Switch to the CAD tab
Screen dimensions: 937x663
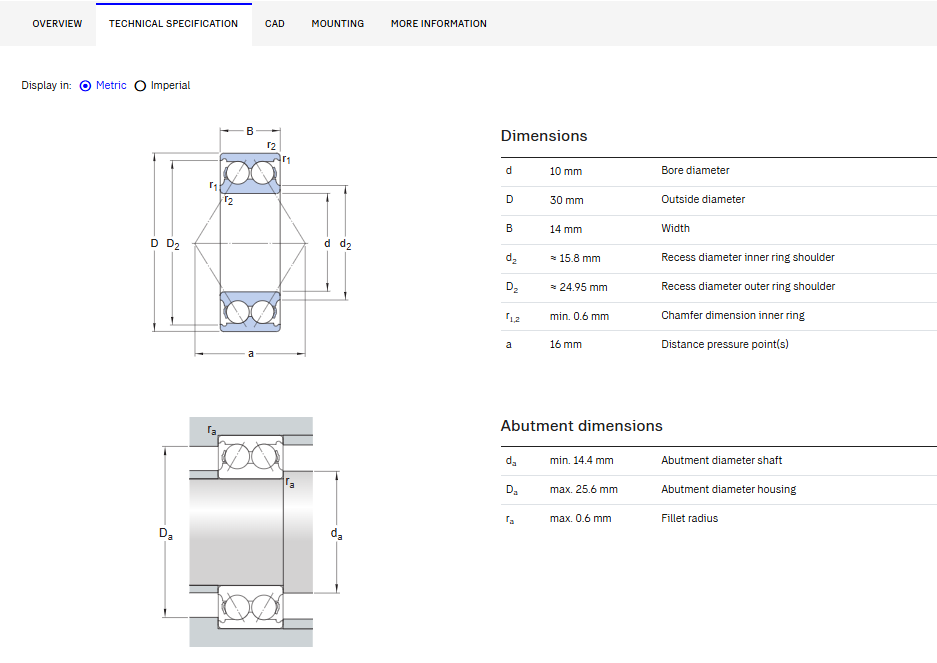275,24
